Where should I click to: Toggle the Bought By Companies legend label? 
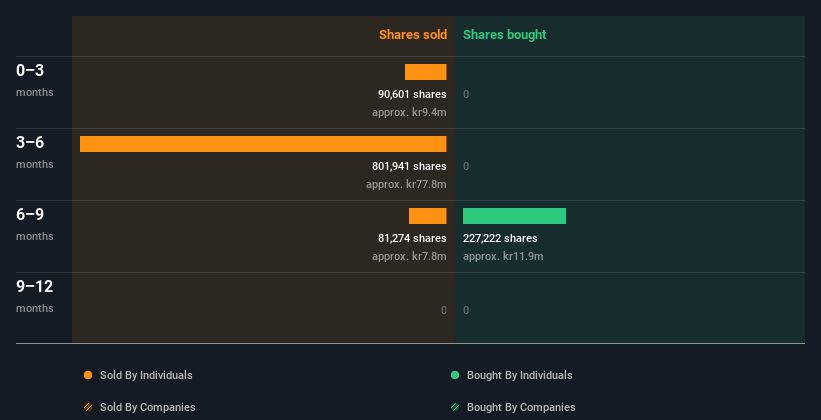[521, 407]
